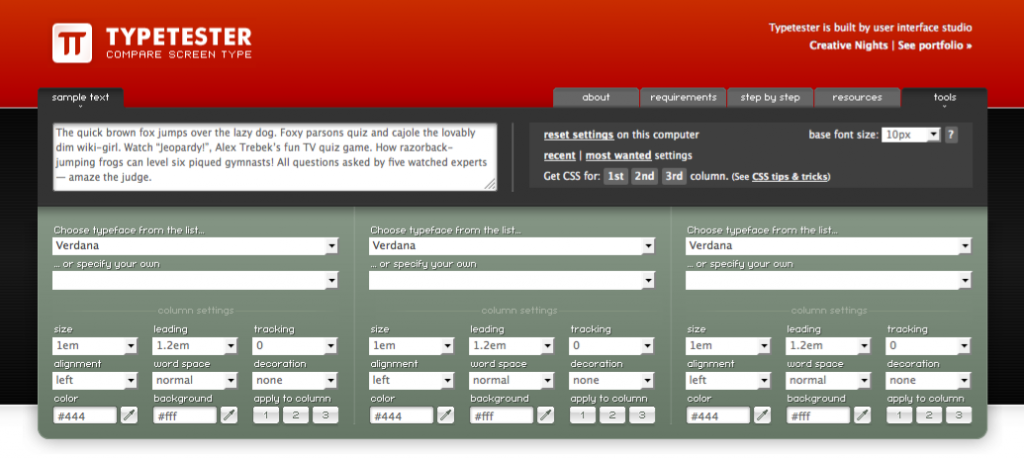Open recent settings link
The width and height of the screenshot is (1024, 459).
click(560, 156)
